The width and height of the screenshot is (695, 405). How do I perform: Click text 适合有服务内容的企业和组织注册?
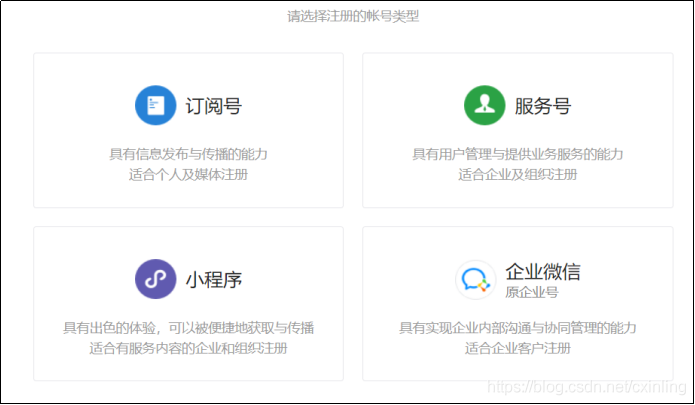point(188,348)
